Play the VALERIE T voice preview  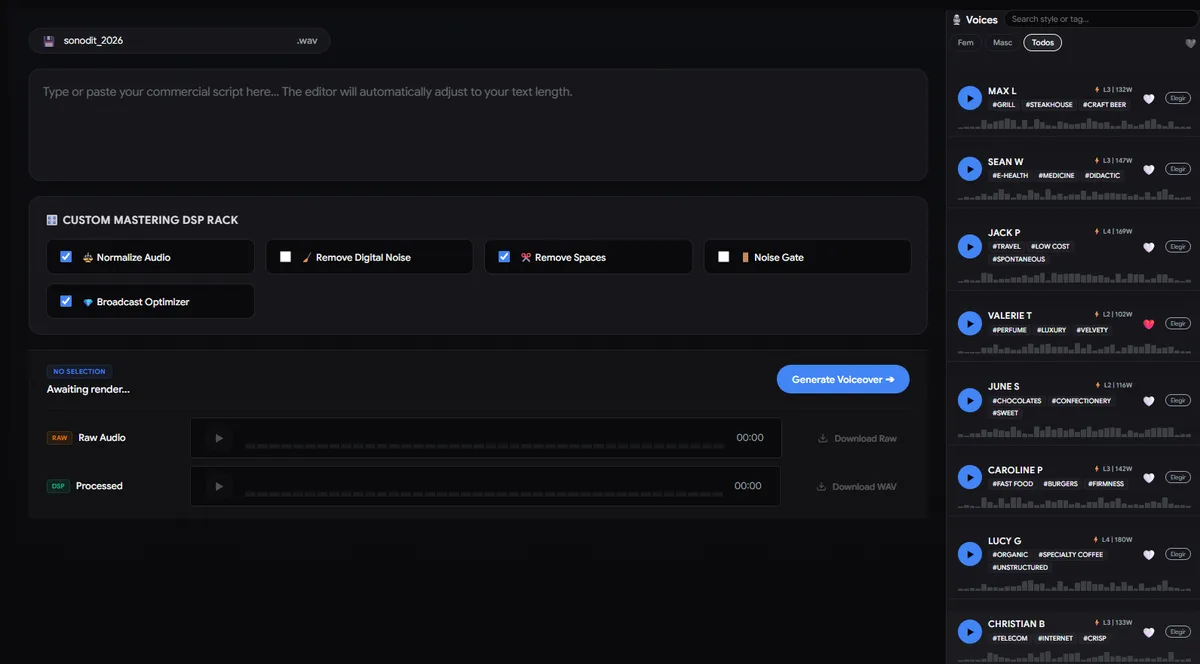969,323
